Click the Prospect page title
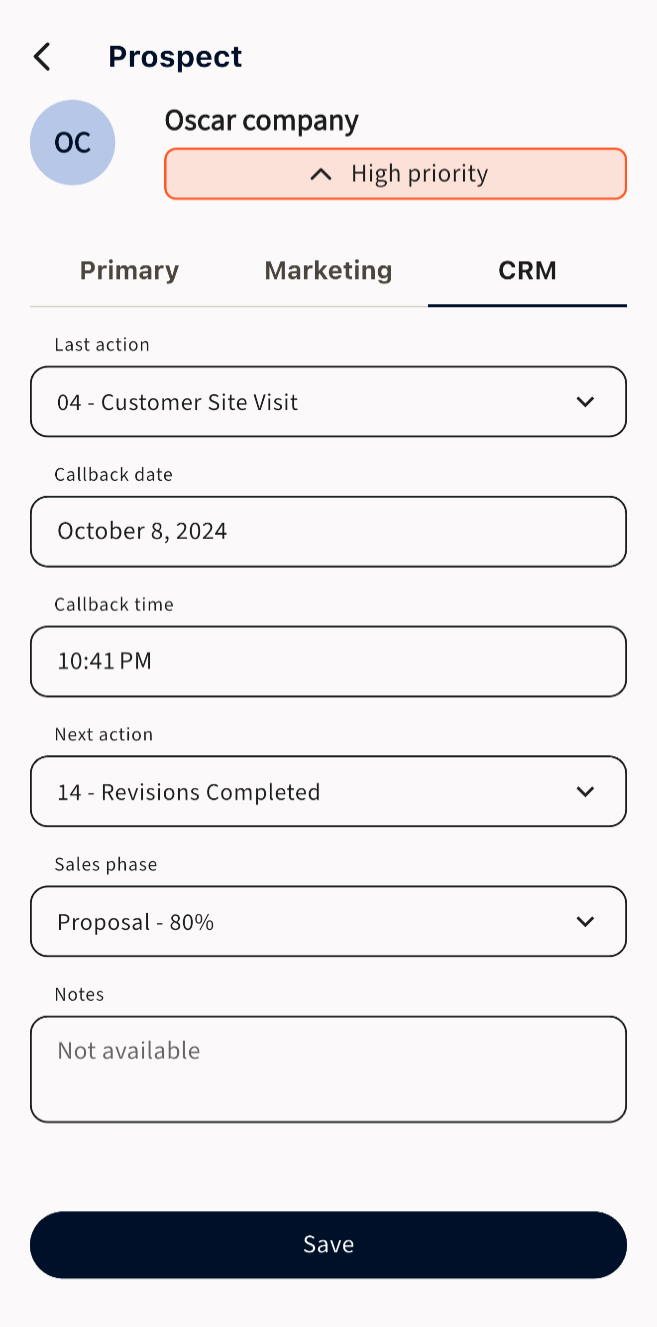The image size is (657, 1327). click(175, 57)
